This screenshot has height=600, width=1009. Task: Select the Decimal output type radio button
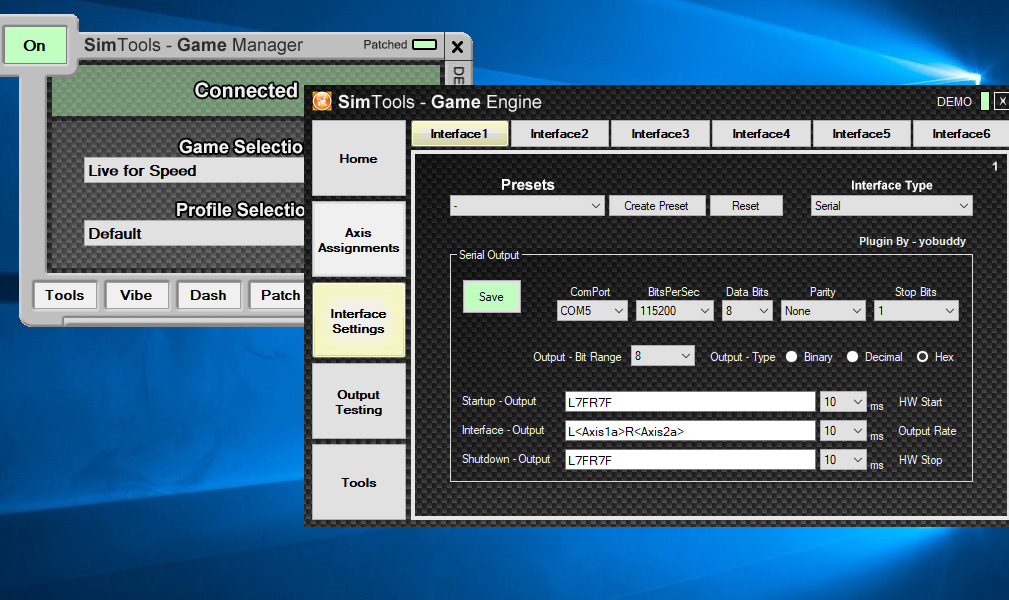(852, 357)
